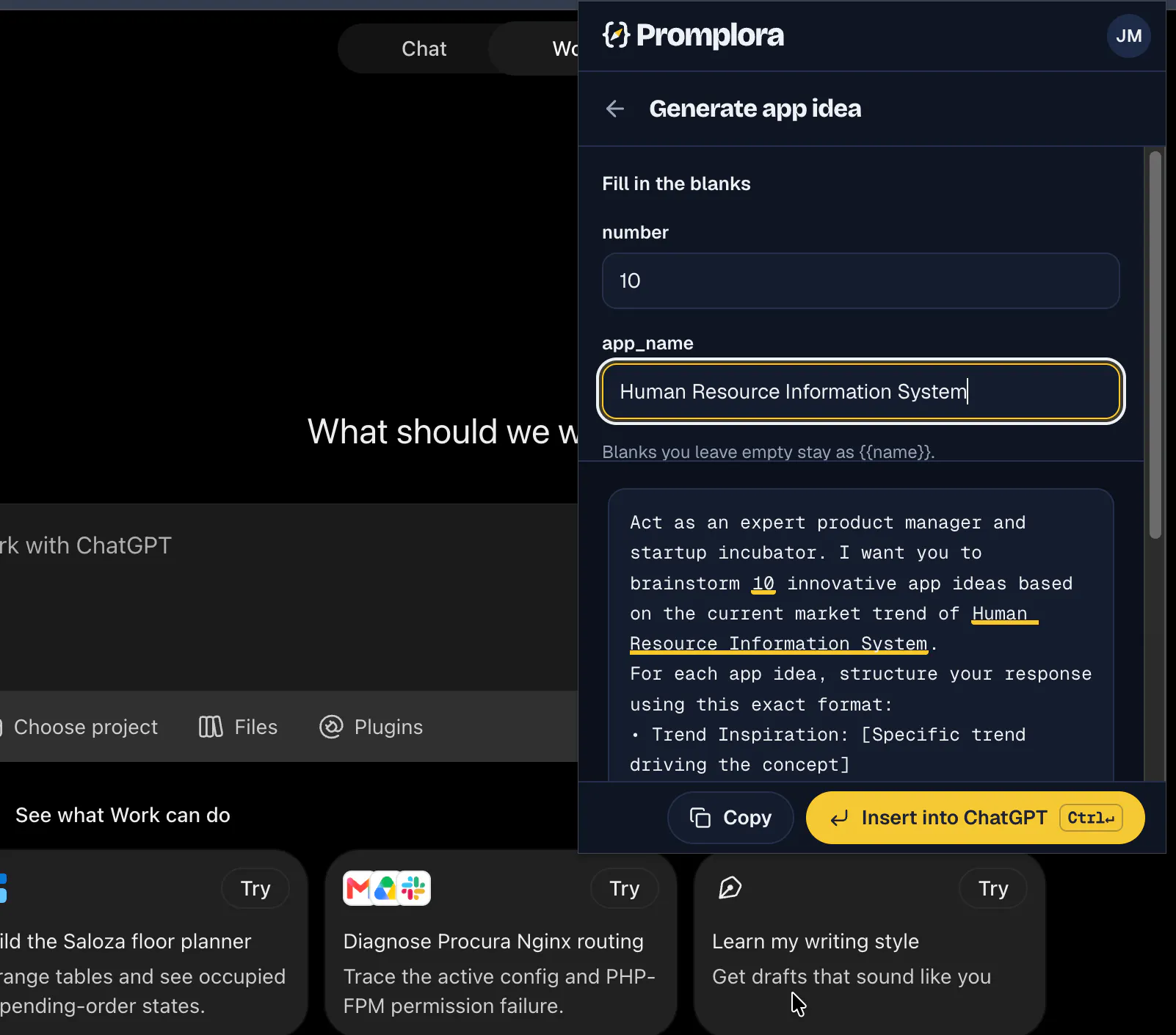
Task: Focus the app_name input field
Action: [x=860, y=391]
